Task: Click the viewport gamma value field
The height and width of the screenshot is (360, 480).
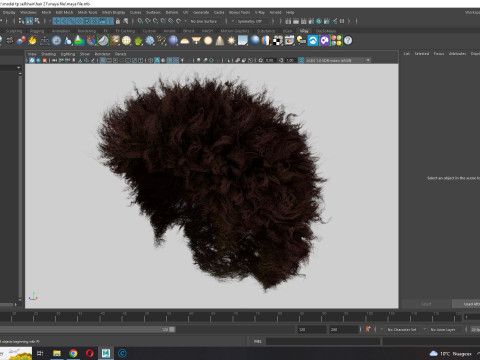Action: (x=290, y=60)
